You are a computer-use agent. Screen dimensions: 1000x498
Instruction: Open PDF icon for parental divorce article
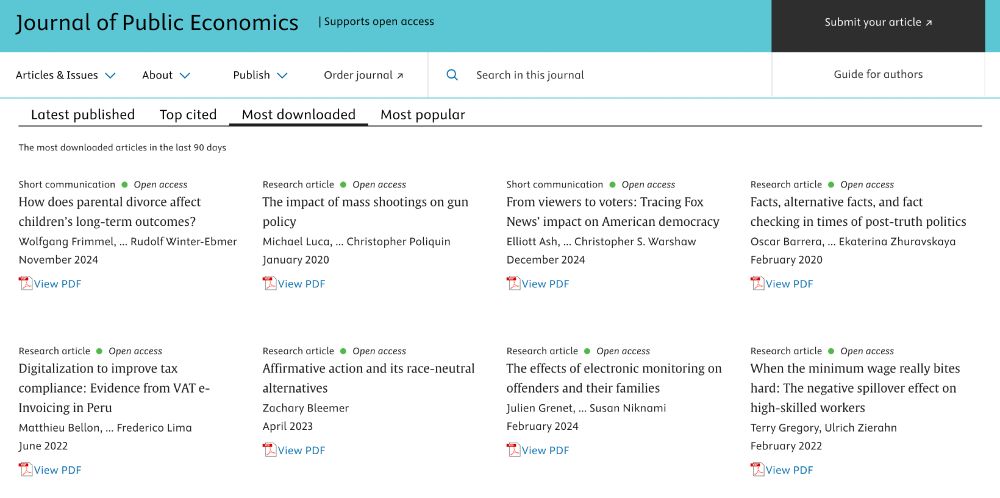pyautogui.click(x=26, y=283)
